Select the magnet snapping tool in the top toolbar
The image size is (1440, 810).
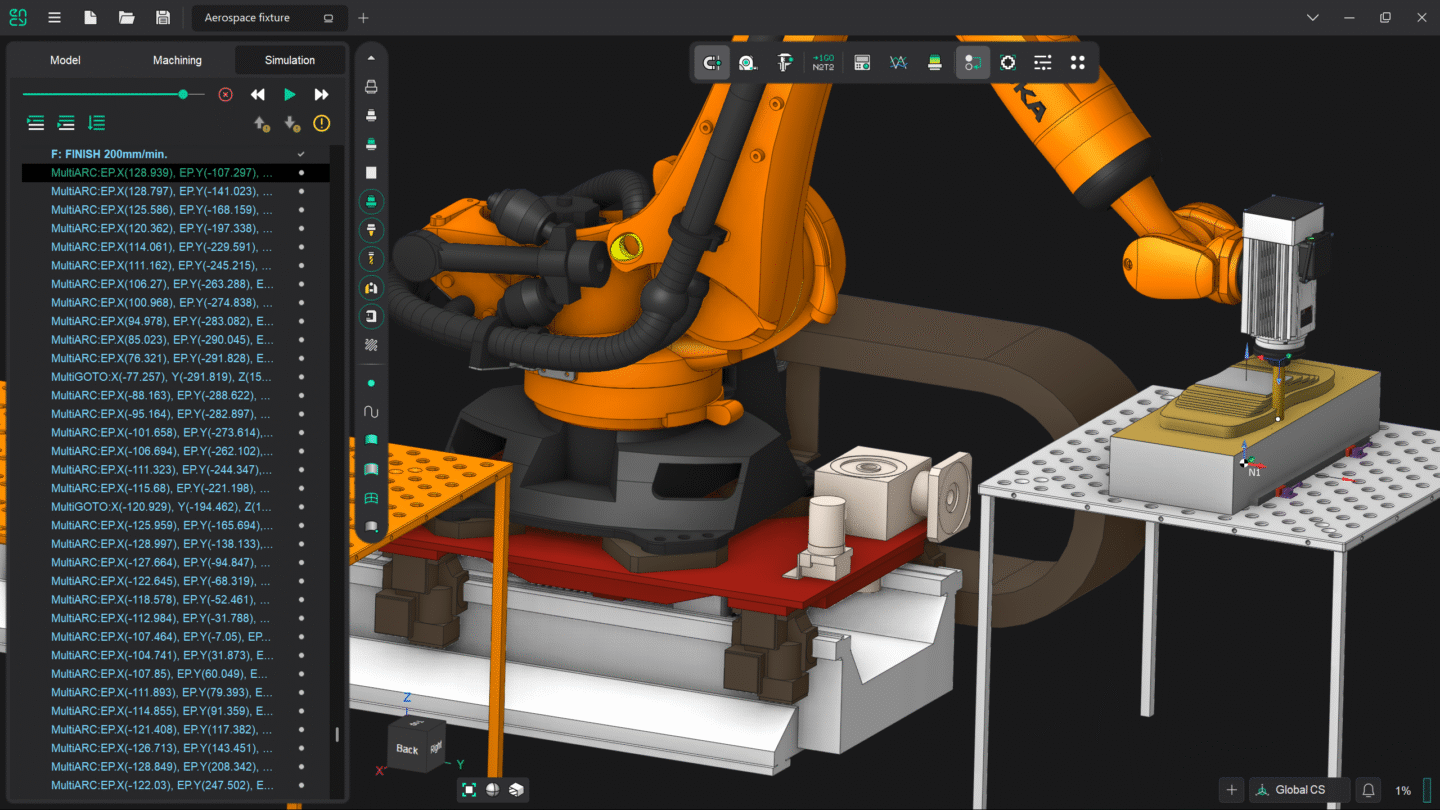(x=711, y=62)
